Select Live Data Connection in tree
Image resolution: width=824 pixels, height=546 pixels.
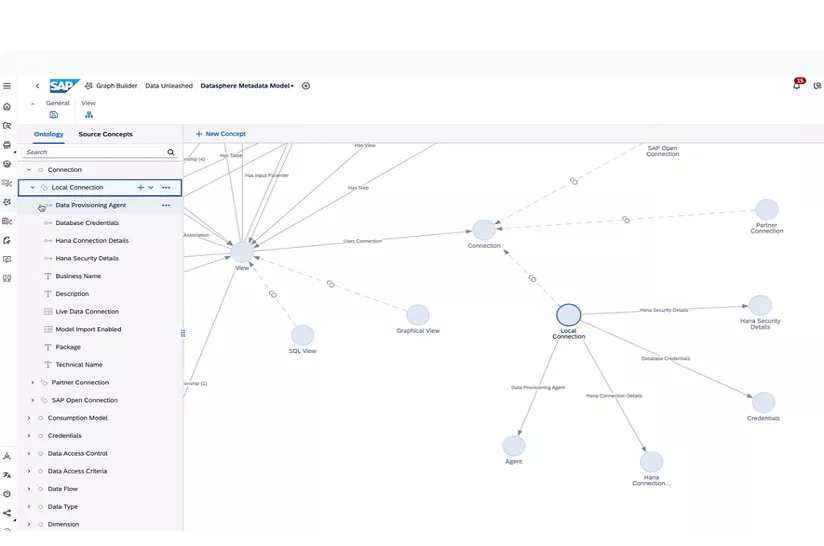point(87,312)
